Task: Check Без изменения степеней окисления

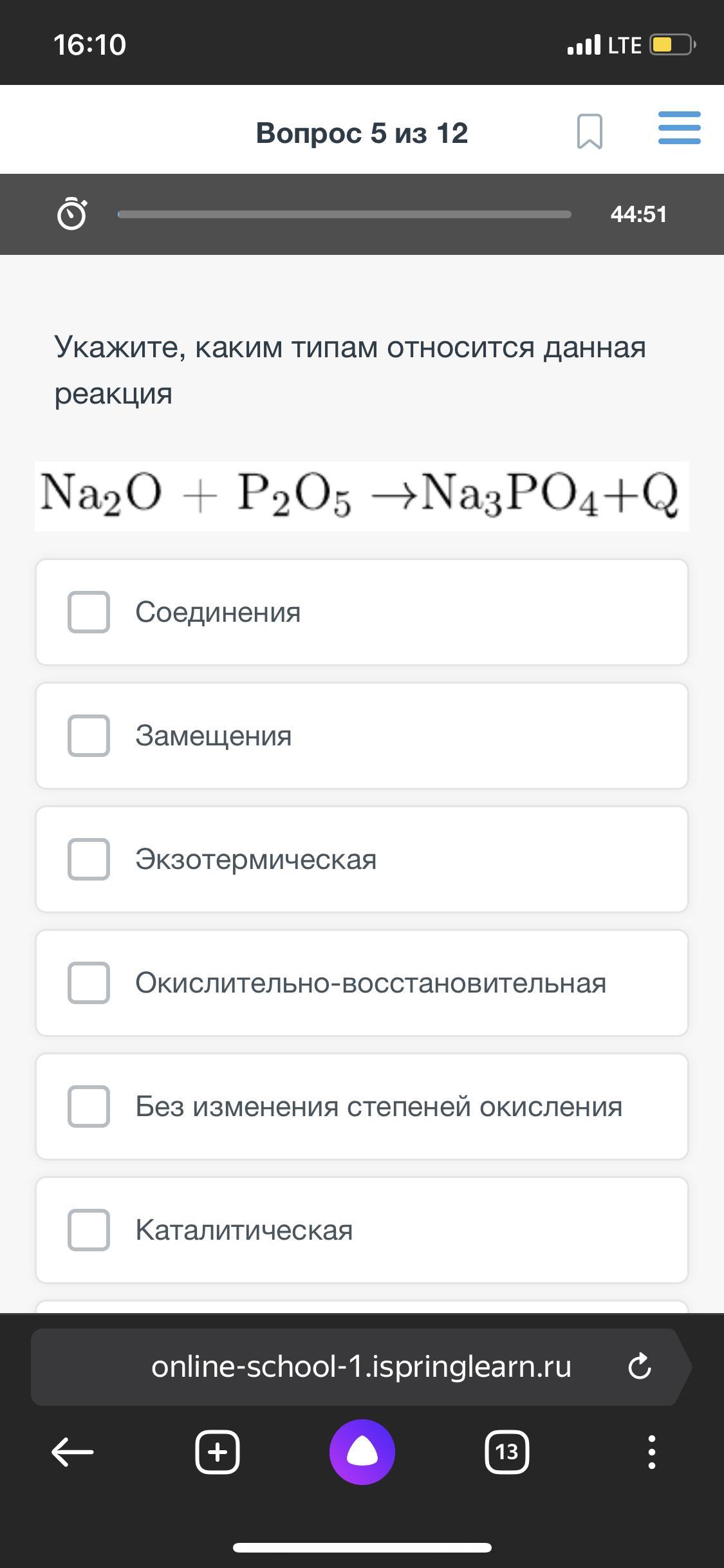Action: [x=89, y=1106]
